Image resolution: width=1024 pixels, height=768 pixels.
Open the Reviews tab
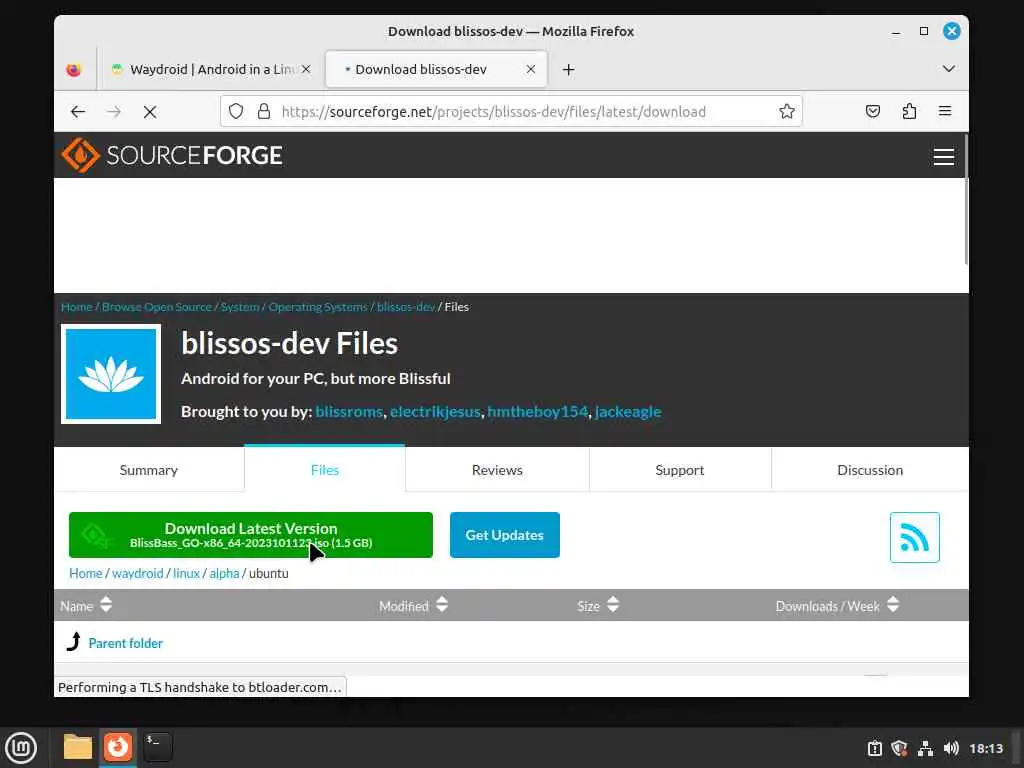497,470
